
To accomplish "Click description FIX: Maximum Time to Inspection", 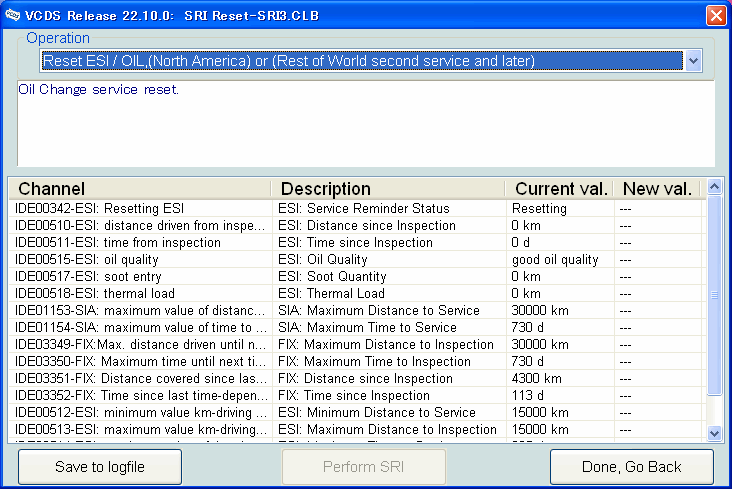I will pyautogui.click(x=374, y=361).
